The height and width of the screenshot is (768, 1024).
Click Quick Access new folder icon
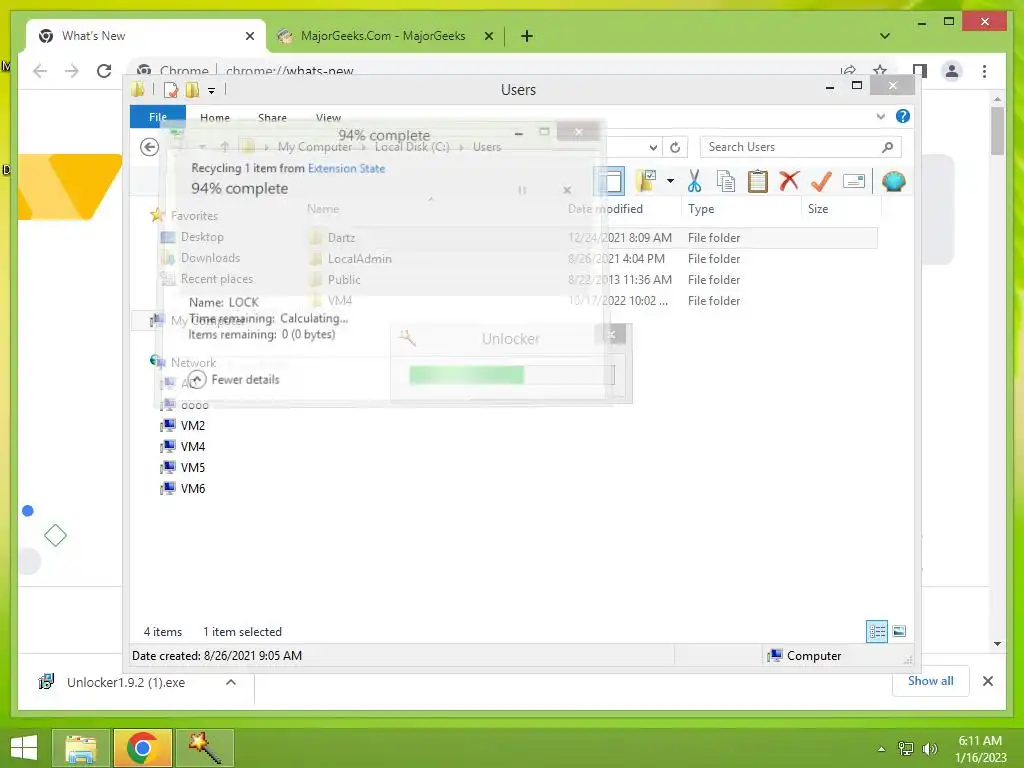192,90
